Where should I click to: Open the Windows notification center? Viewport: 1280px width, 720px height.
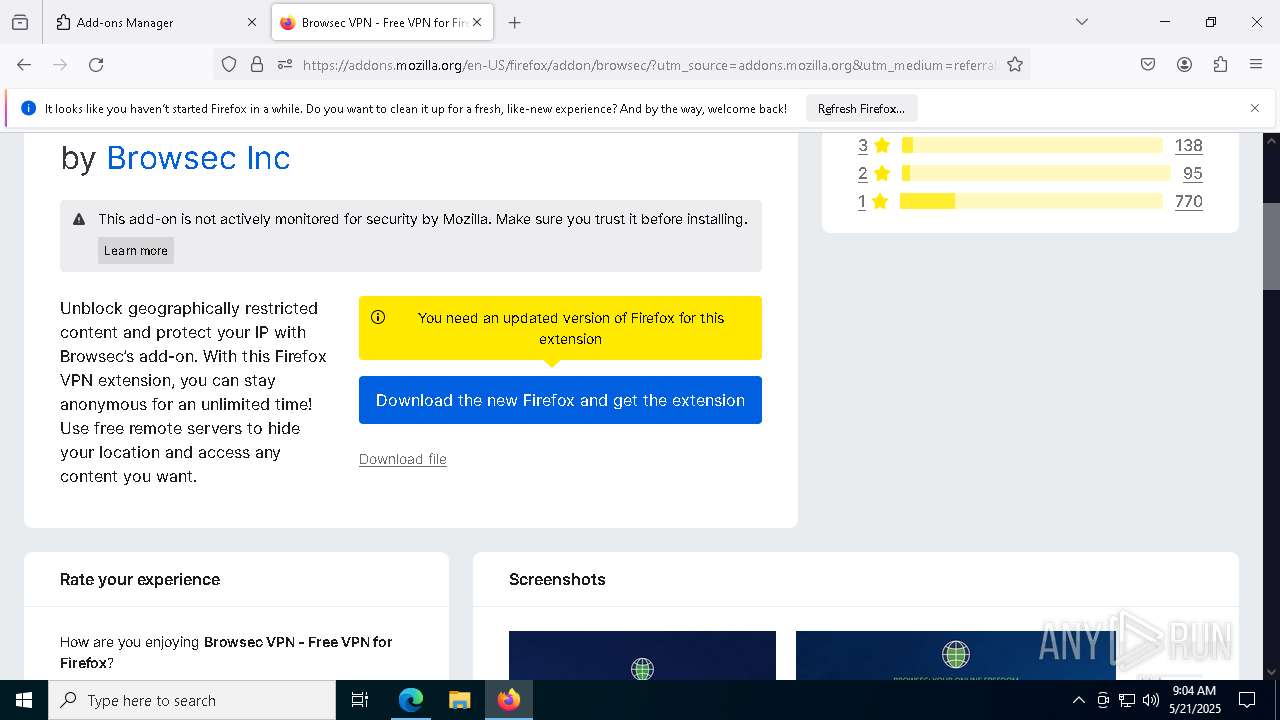[1247, 700]
